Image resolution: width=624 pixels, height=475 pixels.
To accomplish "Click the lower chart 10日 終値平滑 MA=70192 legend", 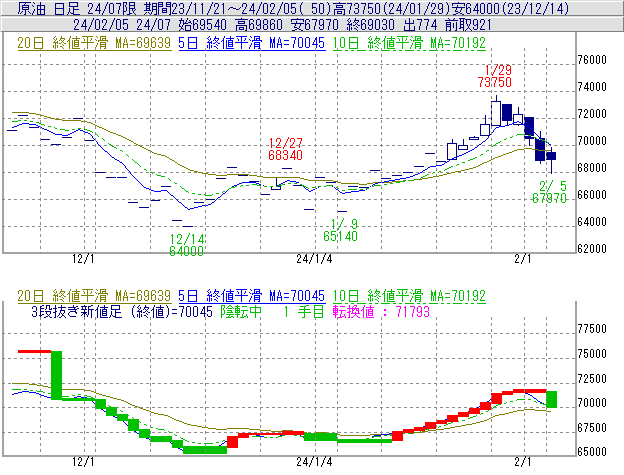I will 409,296.
